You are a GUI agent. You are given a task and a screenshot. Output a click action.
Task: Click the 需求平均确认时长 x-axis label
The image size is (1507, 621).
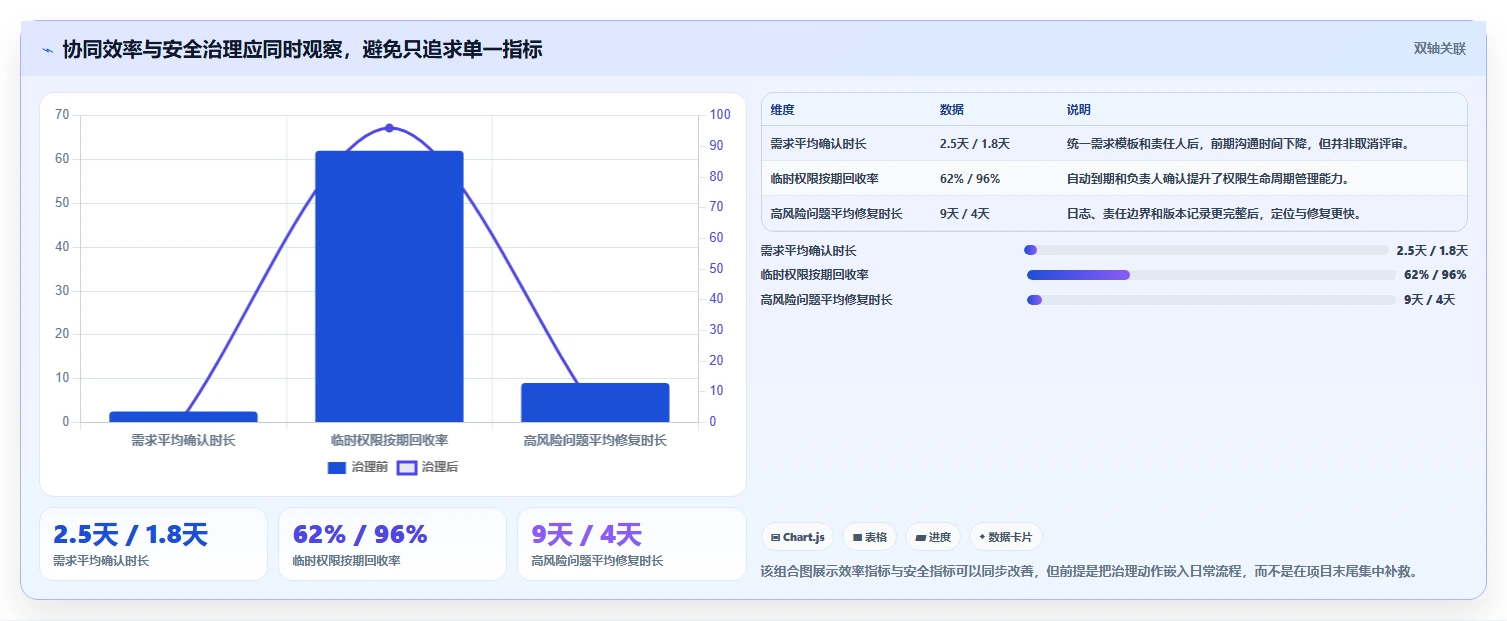(183, 440)
